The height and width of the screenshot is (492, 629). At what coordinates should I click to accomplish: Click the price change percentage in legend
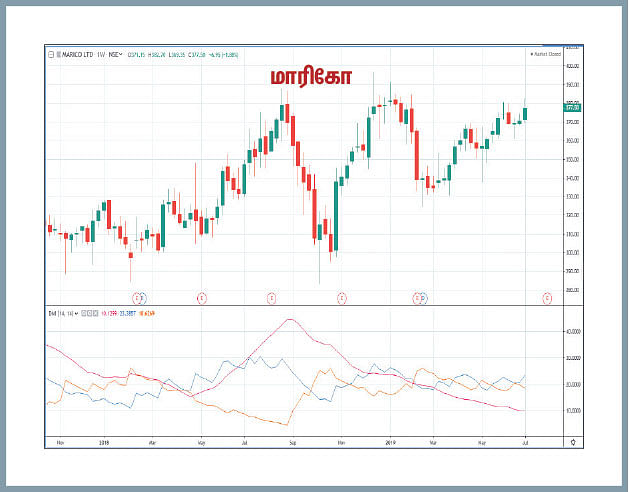coord(231,55)
